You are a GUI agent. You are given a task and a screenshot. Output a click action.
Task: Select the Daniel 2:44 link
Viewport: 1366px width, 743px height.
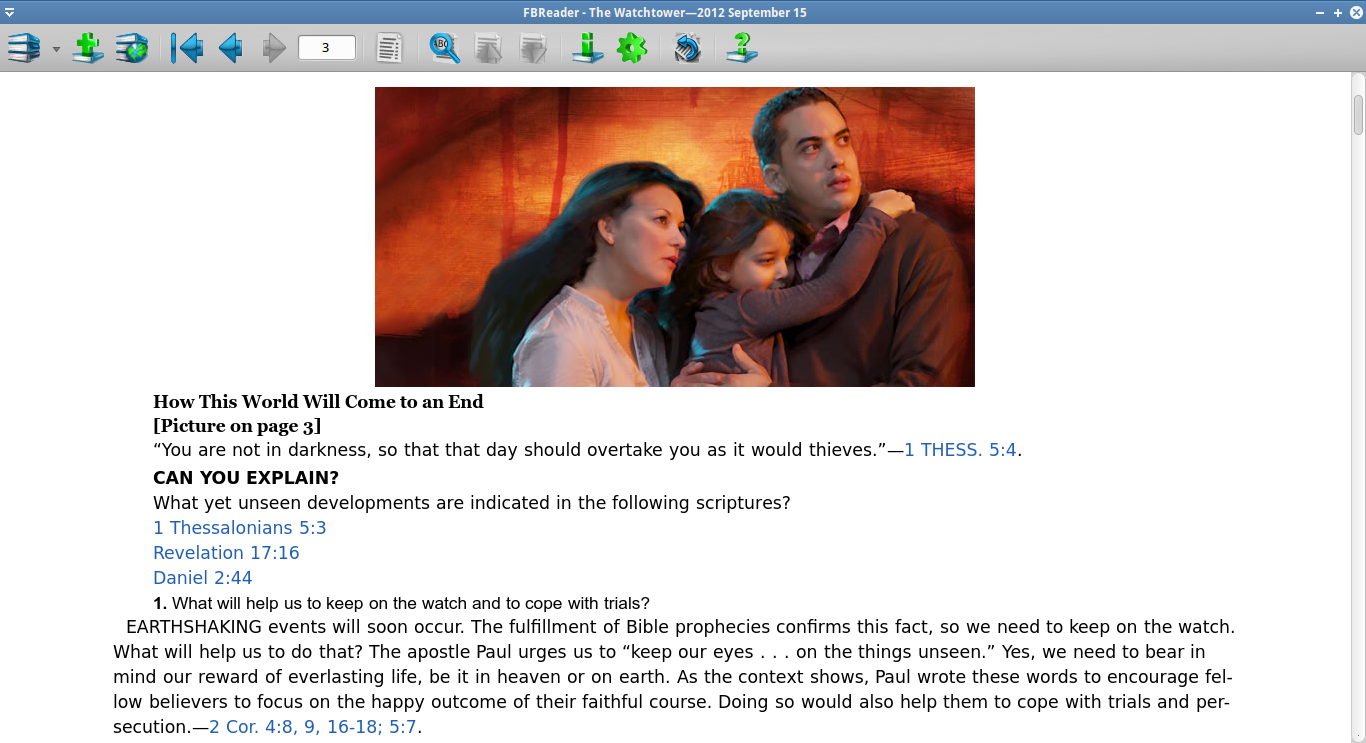coord(202,577)
